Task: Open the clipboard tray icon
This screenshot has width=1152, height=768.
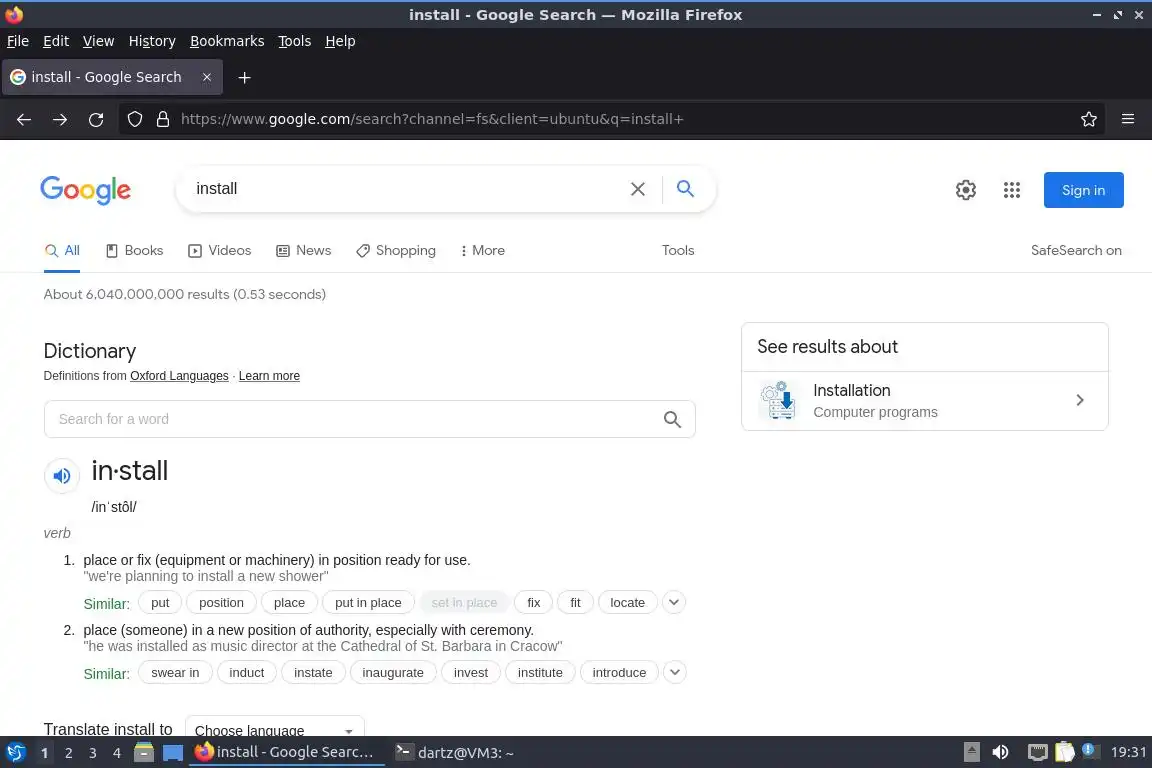Action: point(1064,753)
